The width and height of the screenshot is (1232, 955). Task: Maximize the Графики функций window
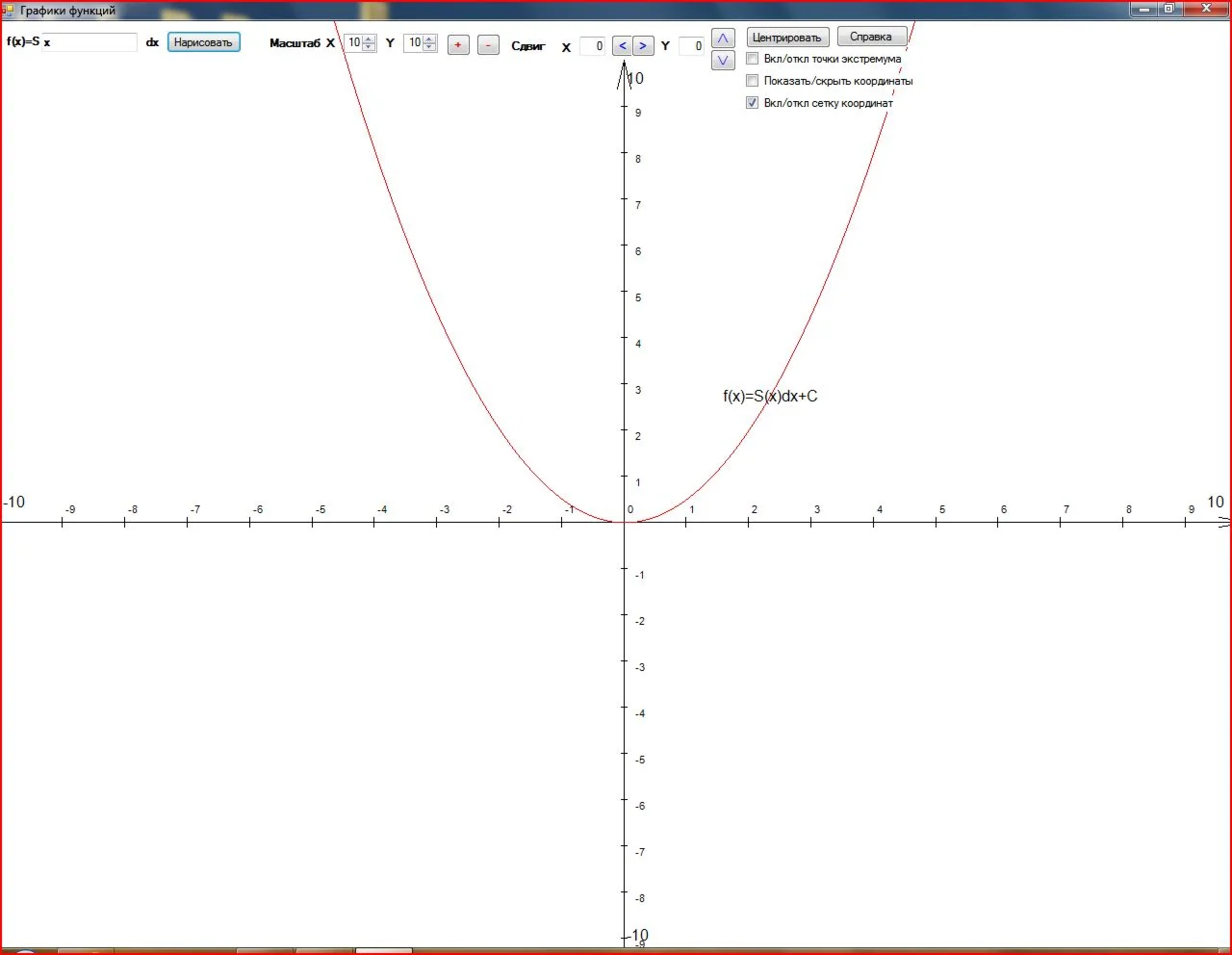(x=1169, y=10)
